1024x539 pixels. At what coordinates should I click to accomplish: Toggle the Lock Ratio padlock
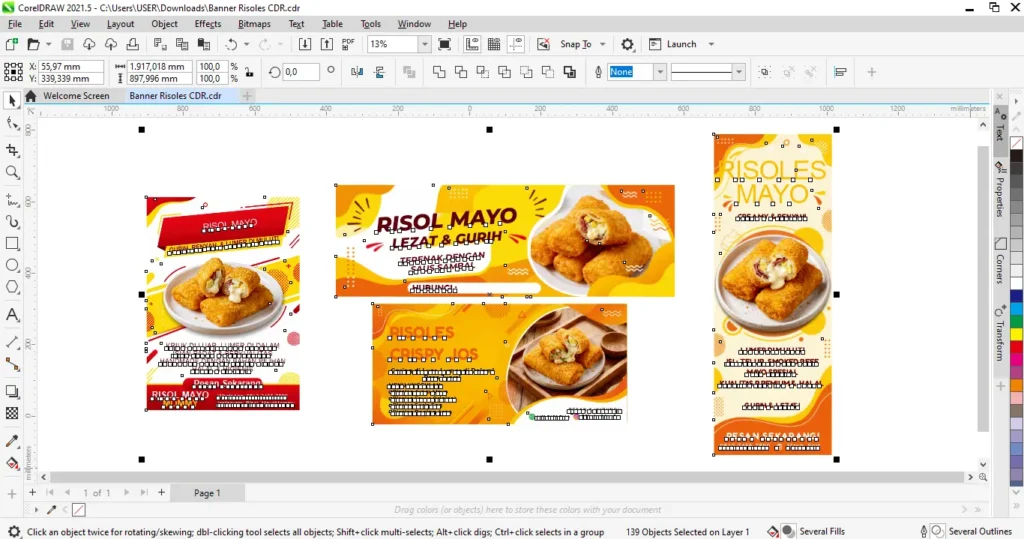[249, 72]
